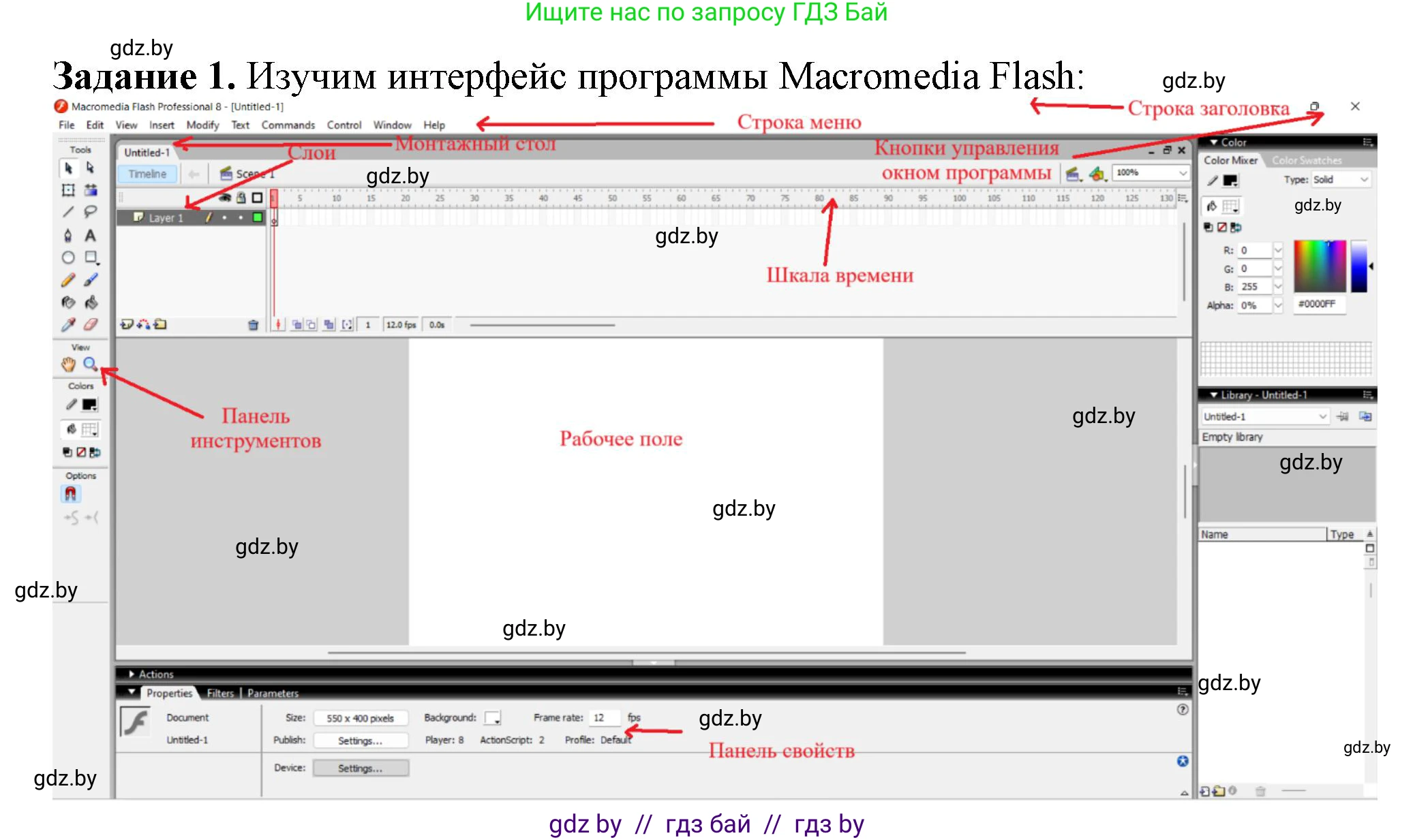
Task: Click the frame rate field showing 12.0 fps
Action: pos(401,325)
